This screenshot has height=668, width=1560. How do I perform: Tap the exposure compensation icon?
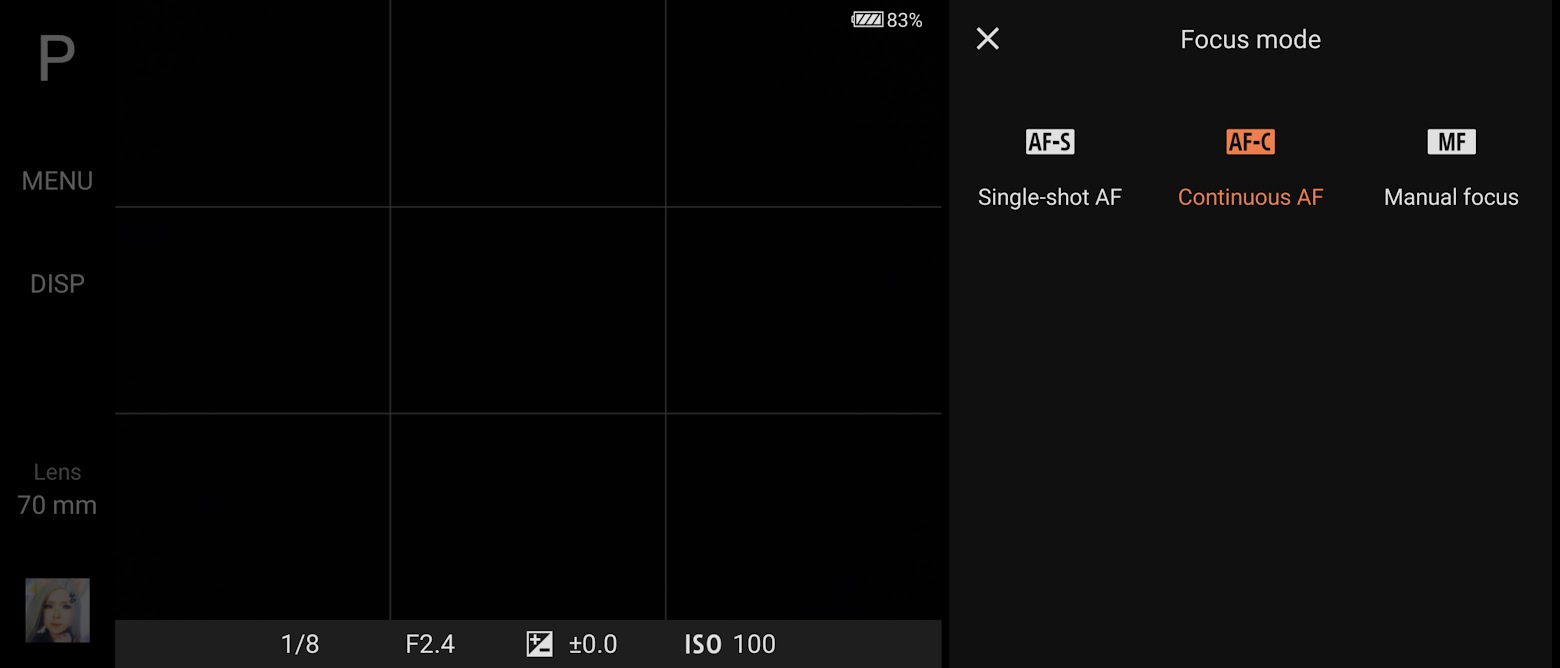pyautogui.click(x=539, y=644)
